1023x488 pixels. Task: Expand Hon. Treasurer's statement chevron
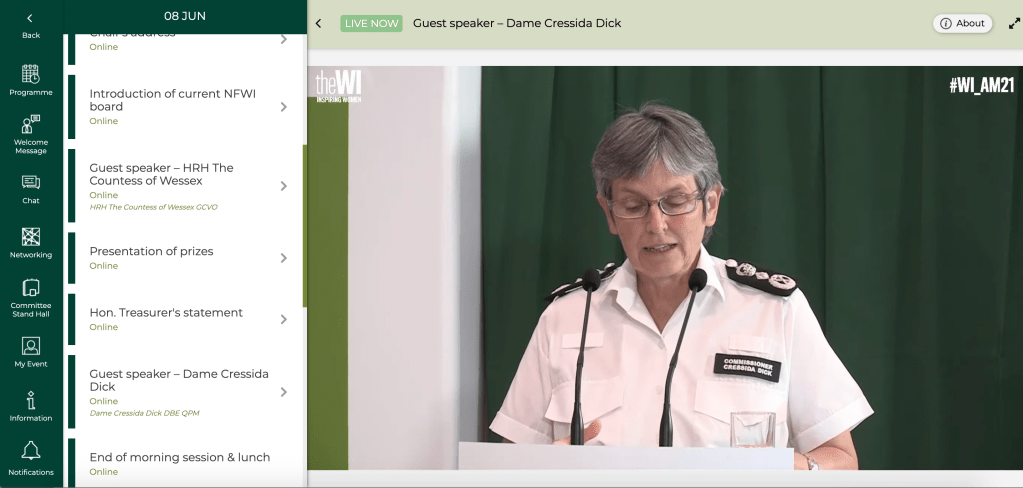[283, 319]
